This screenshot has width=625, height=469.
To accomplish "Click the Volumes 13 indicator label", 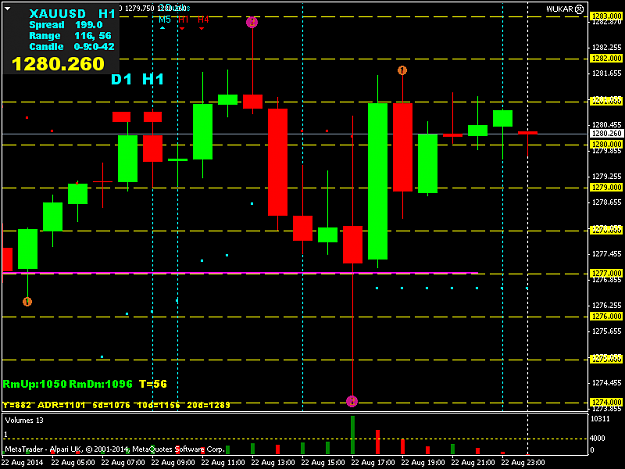I will tap(24, 420).
